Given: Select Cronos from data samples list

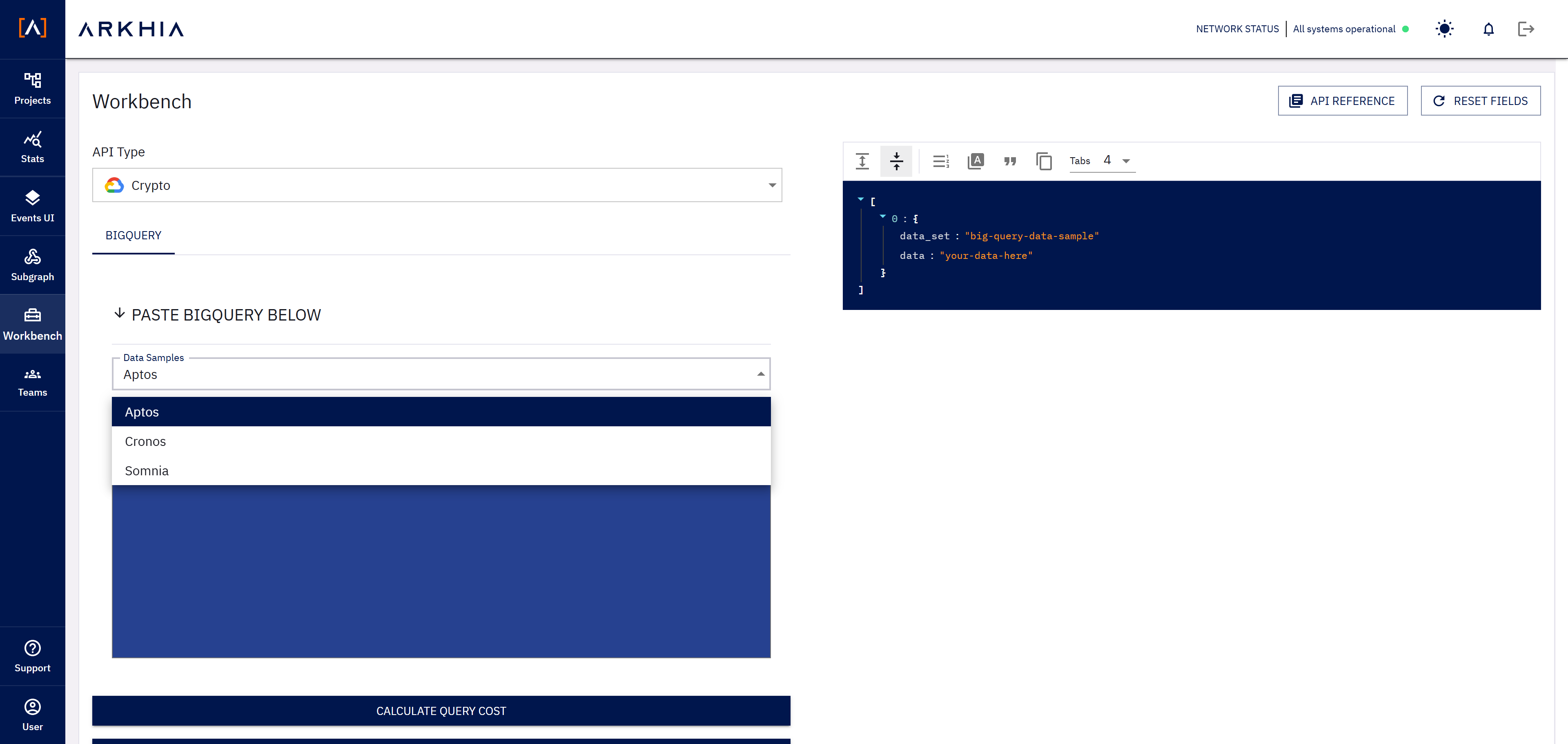Looking at the screenshot, I should coord(441,441).
